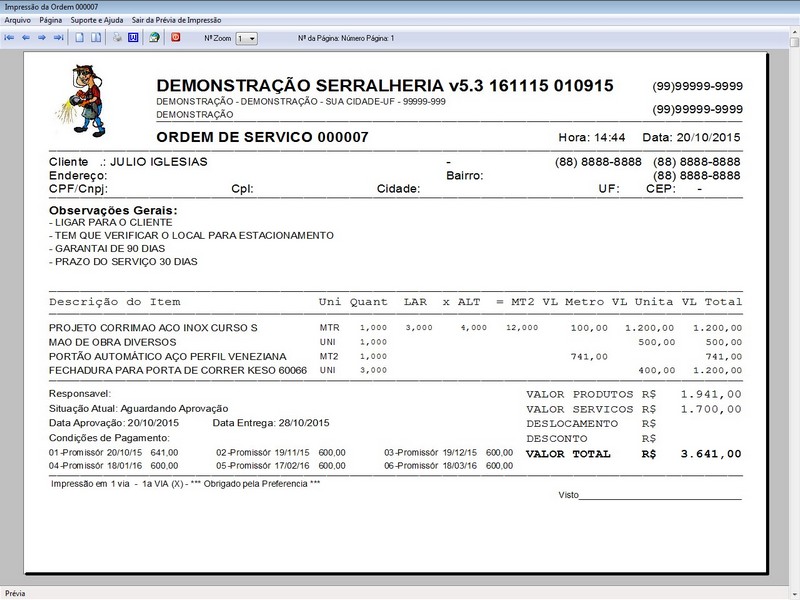Select zoom level 1 in the combo box
The height and width of the screenshot is (600, 800).
[x=240, y=37]
